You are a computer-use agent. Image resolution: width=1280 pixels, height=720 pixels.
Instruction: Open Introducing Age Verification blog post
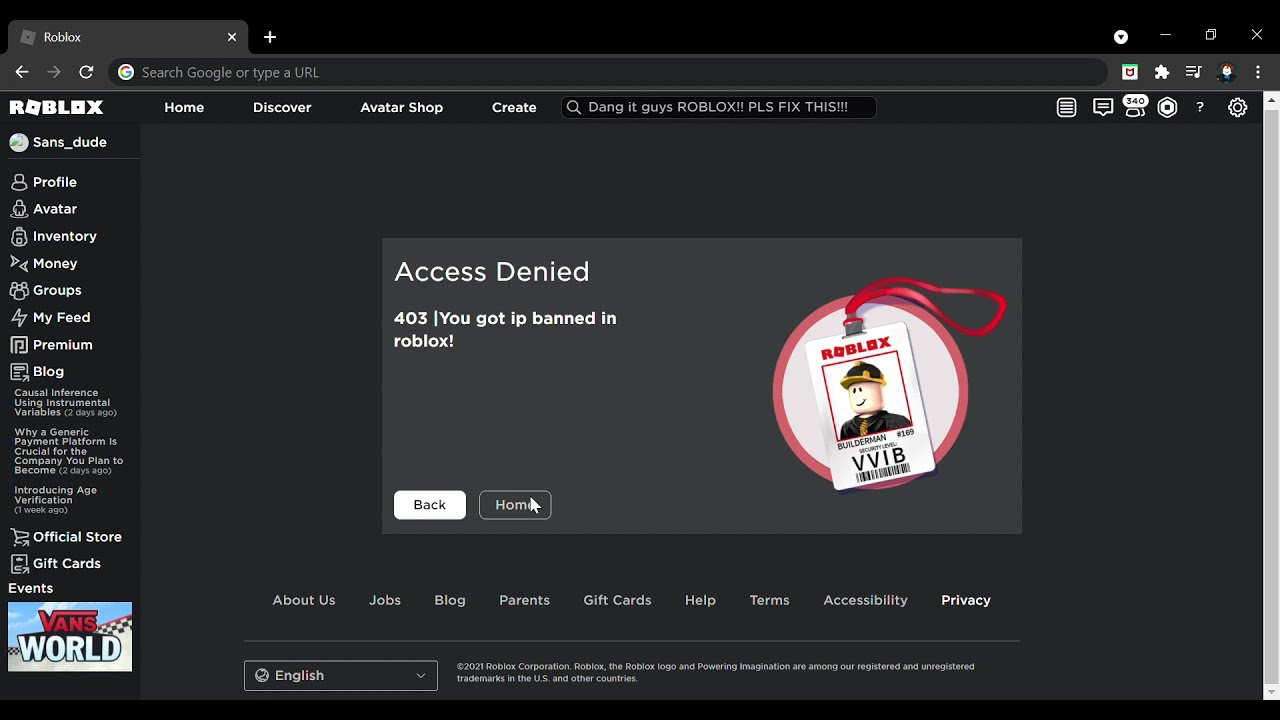56,500
